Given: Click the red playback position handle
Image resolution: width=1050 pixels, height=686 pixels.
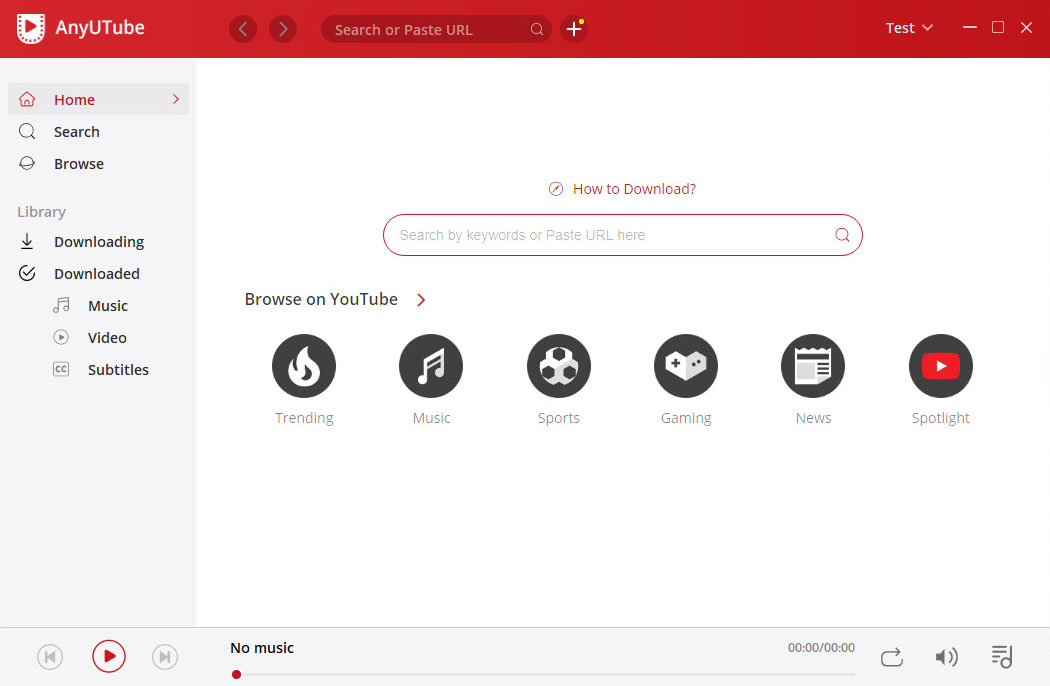Looking at the screenshot, I should [x=236, y=675].
